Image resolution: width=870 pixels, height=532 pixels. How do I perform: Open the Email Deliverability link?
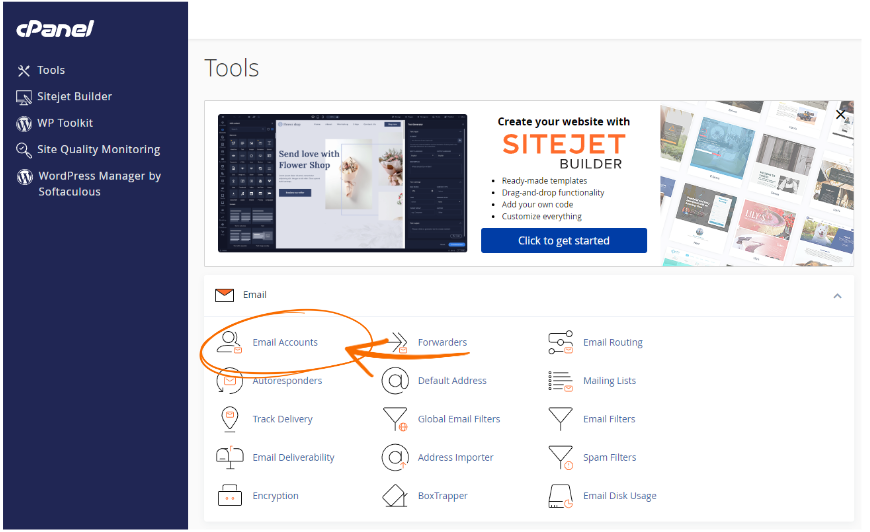click(x=294, y=458)
